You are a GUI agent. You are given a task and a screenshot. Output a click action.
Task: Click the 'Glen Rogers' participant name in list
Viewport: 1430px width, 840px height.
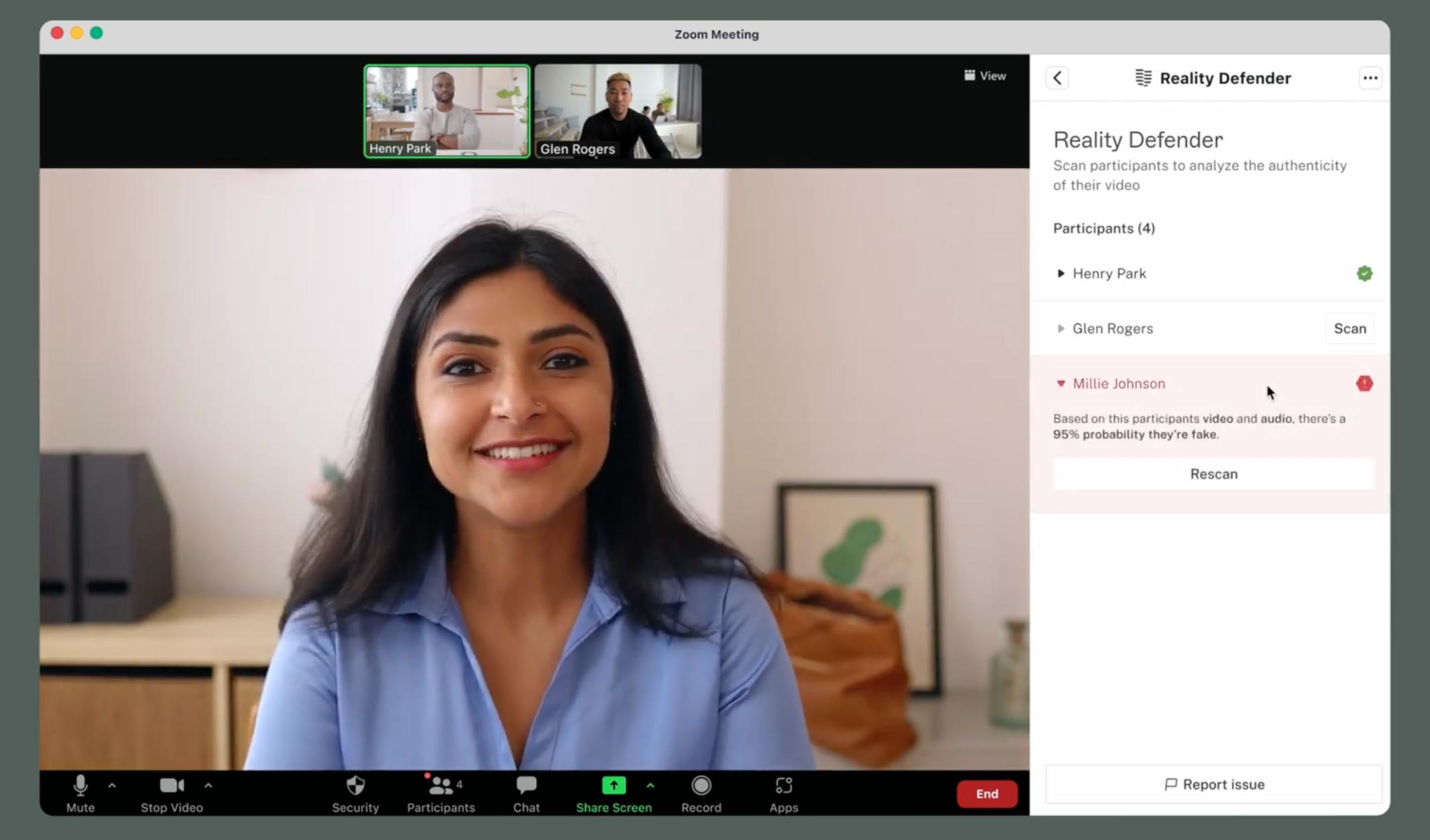tap(1113, 329)
